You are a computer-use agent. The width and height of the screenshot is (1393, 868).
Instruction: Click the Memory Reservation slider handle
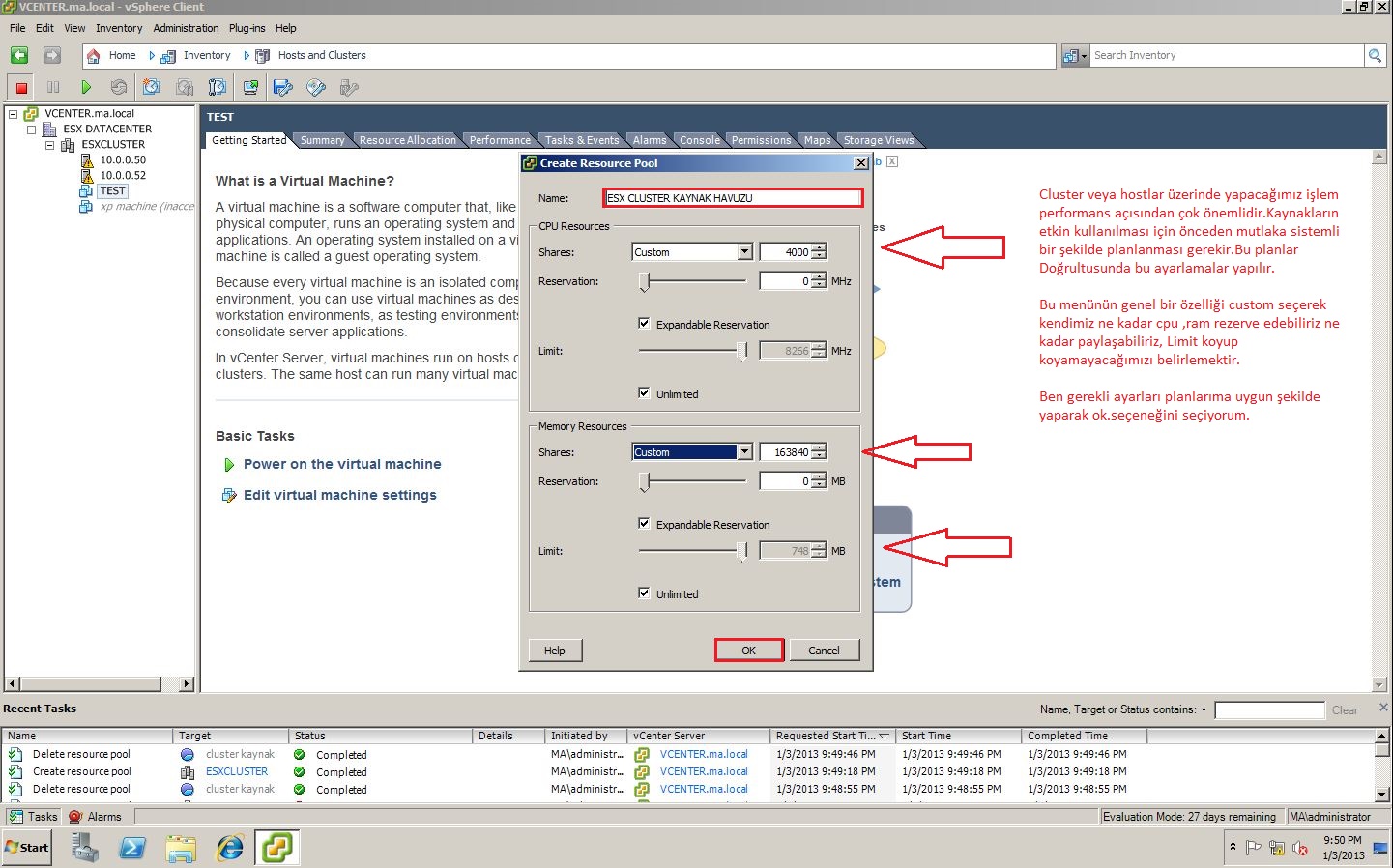pyautogui.click(x=643, y=481)
